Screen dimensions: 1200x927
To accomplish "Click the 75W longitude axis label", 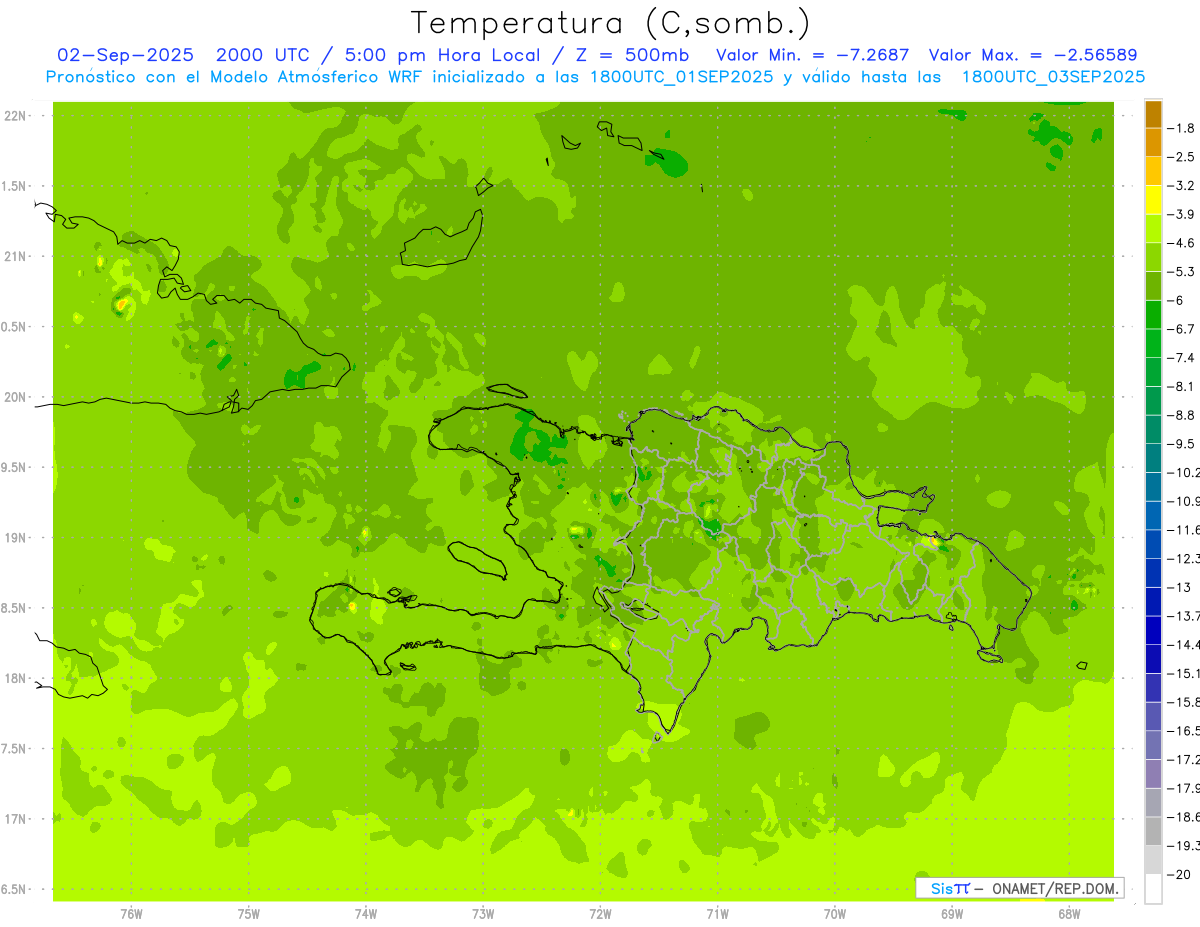I will pyautogui.click(x=249, y=913).
